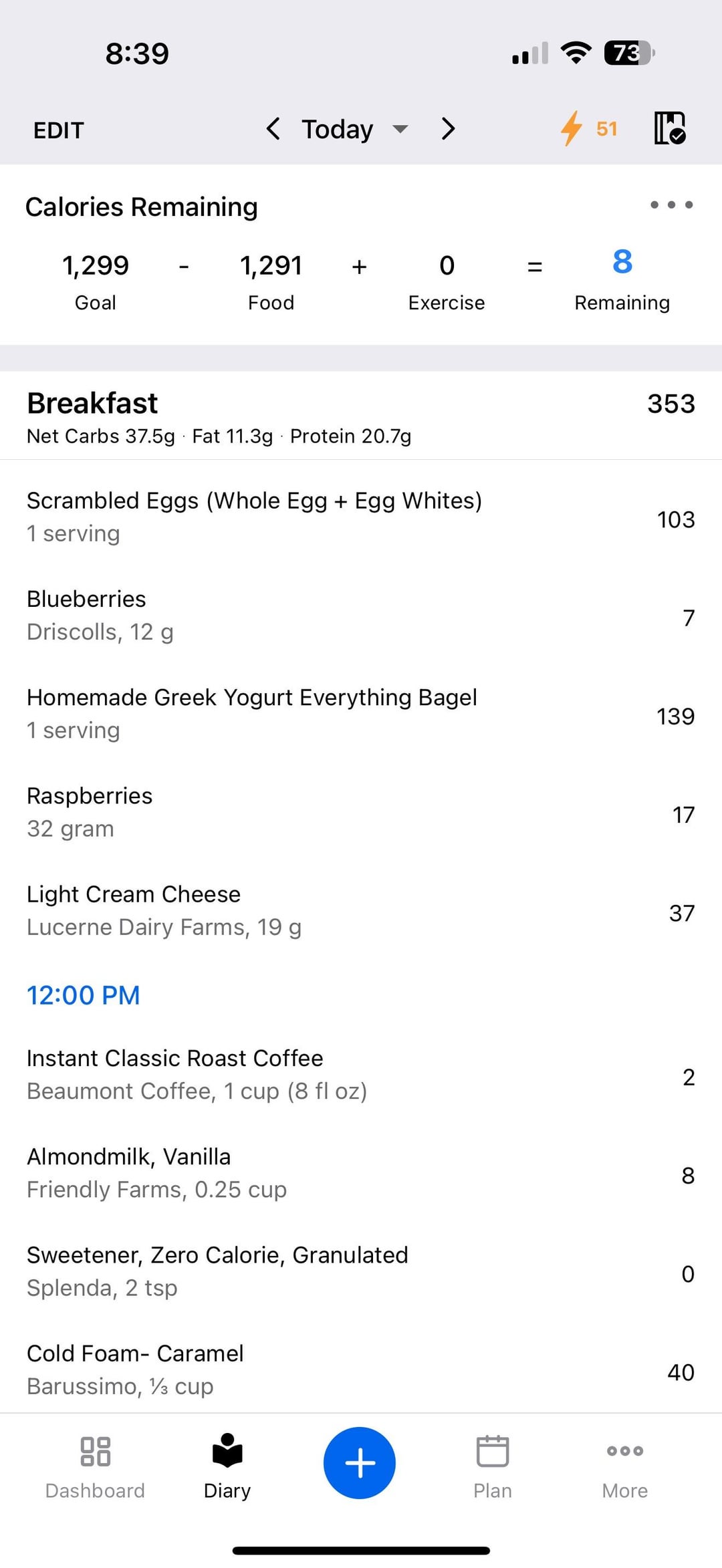Screen dimensions: 722x1568
Task: Open Homemade Greek Yogurt Everything Bagel entry
Action: [x=361, y=713]
